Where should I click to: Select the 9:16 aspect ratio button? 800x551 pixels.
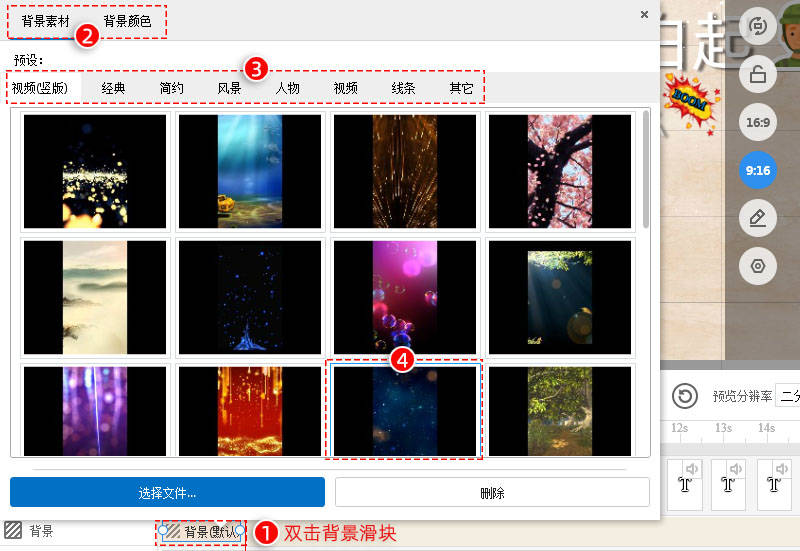(x=758, y=170)
